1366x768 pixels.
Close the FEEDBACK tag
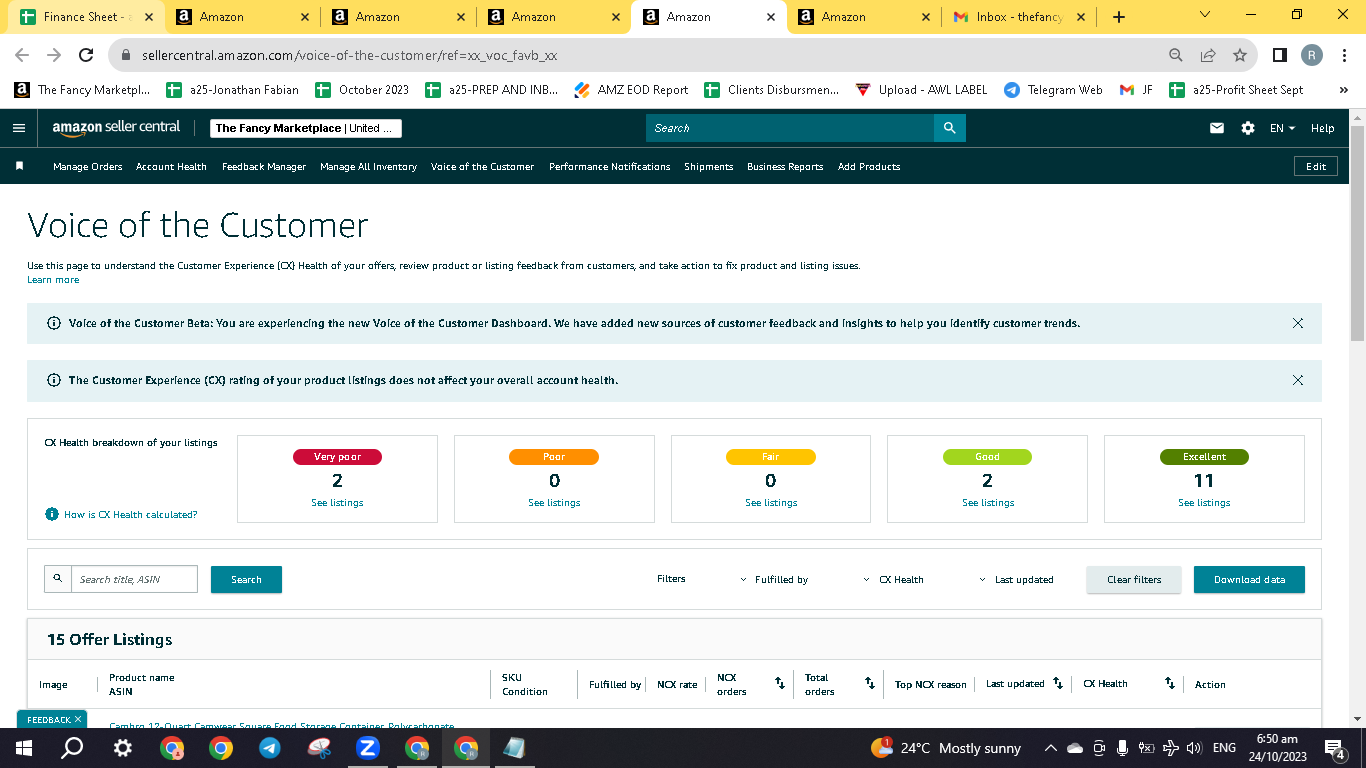point(78,719)
